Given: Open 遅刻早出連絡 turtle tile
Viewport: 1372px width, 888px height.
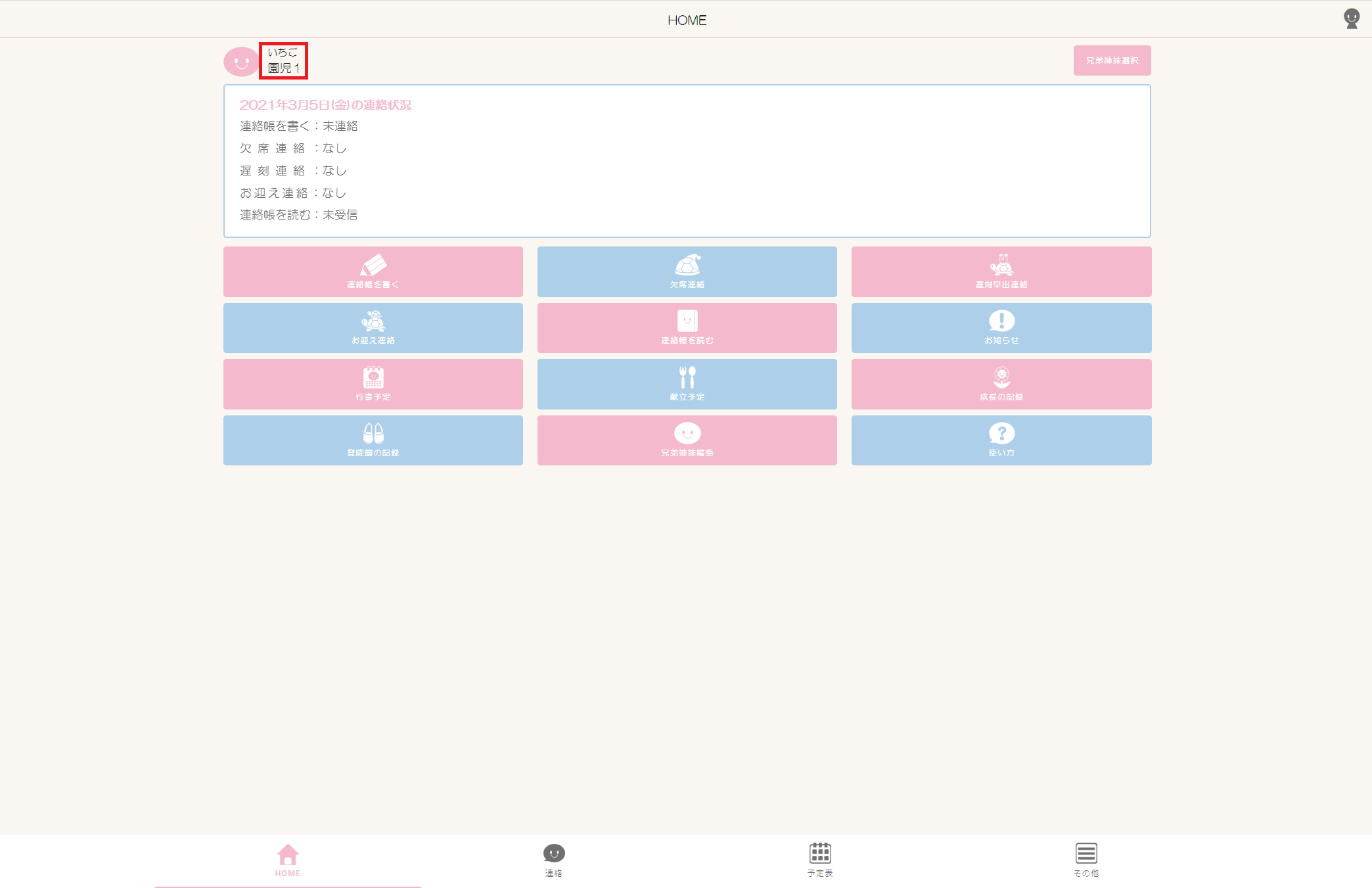Looking at the screenshot, I should pyautogui.click(x=1001, y=271).
